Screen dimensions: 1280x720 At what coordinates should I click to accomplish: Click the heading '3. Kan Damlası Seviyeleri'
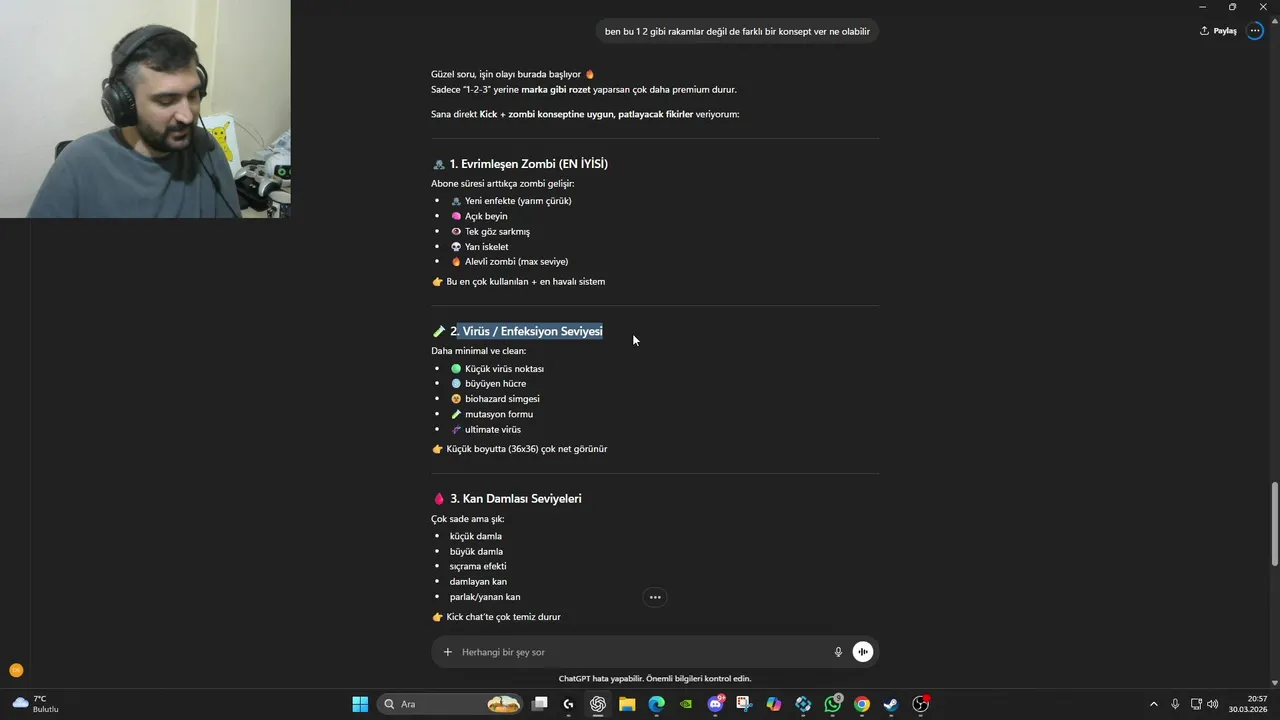(x=515, y=498)
